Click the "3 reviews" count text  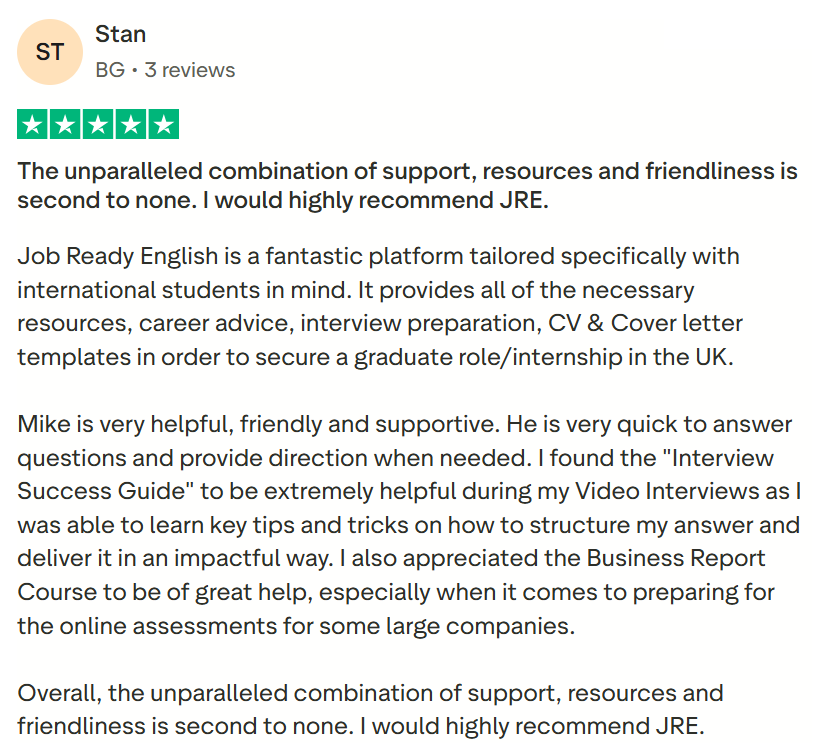tap(190, 70)
